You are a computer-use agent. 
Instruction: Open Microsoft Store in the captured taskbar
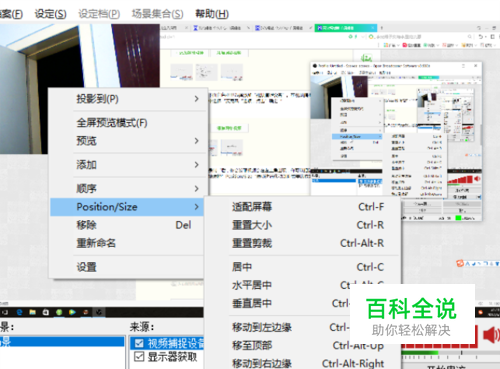click(46, 312)
